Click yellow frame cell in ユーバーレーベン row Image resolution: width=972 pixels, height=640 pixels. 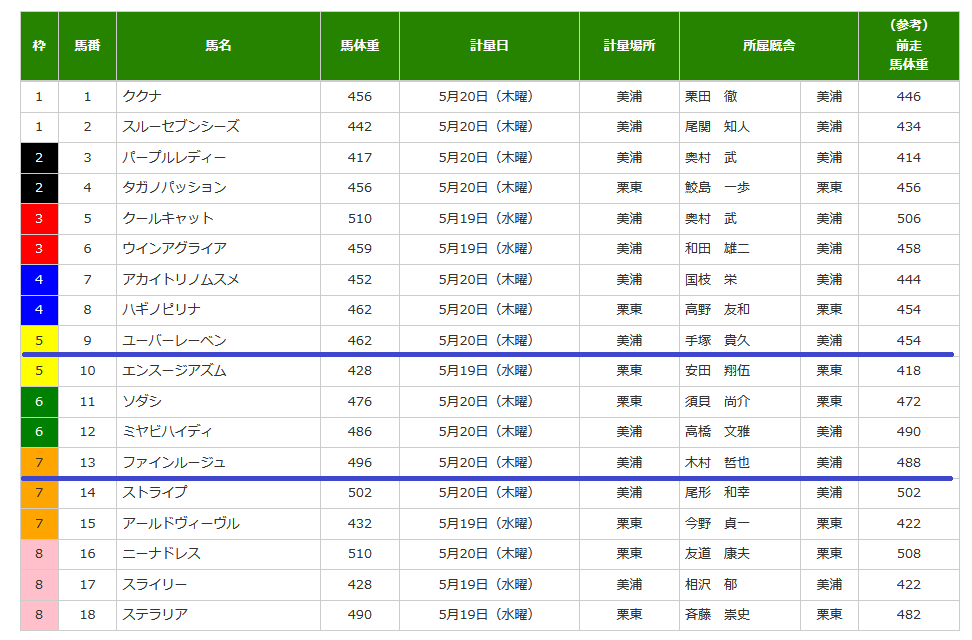pos(39,340)
